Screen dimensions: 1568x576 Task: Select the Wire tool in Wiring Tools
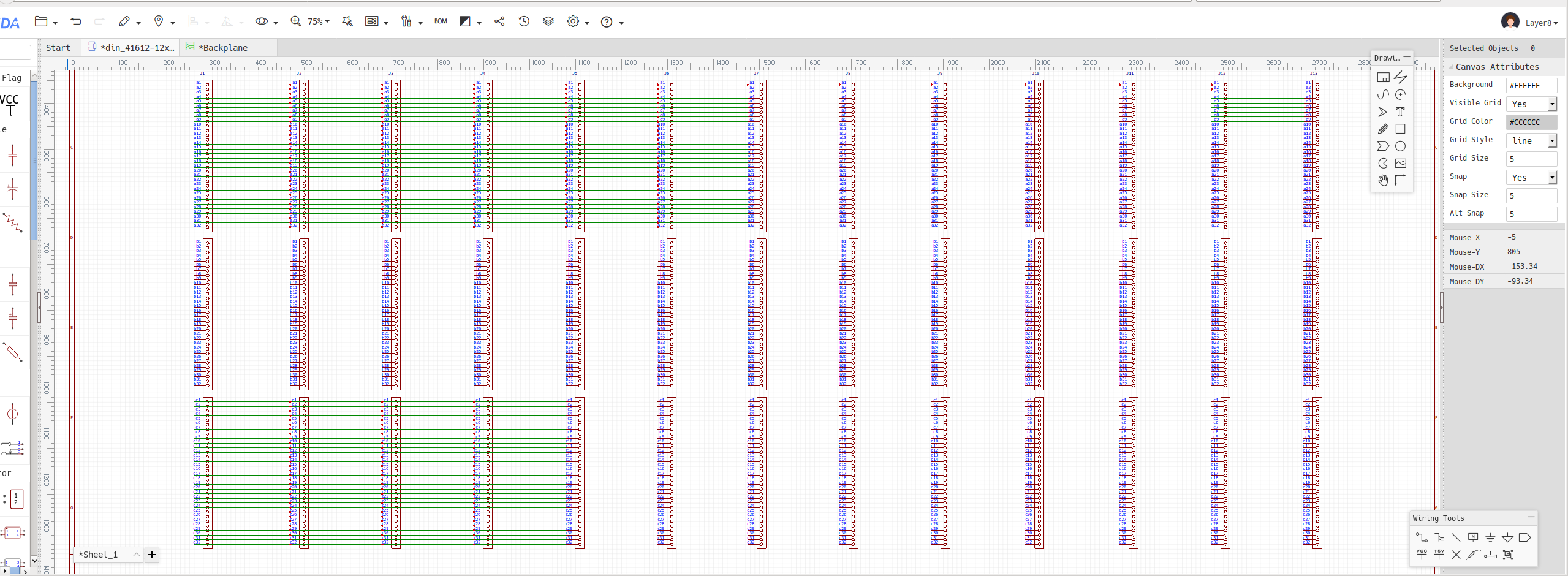[x=1422, y=537]
